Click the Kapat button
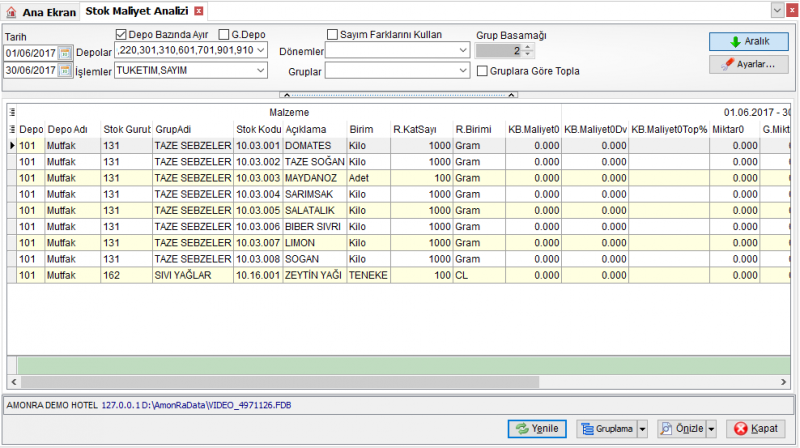 755,429
